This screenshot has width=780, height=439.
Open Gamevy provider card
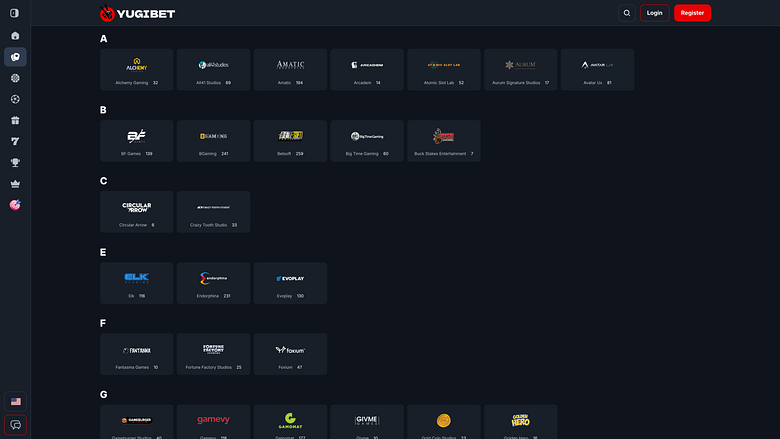(x=213, y=422)
